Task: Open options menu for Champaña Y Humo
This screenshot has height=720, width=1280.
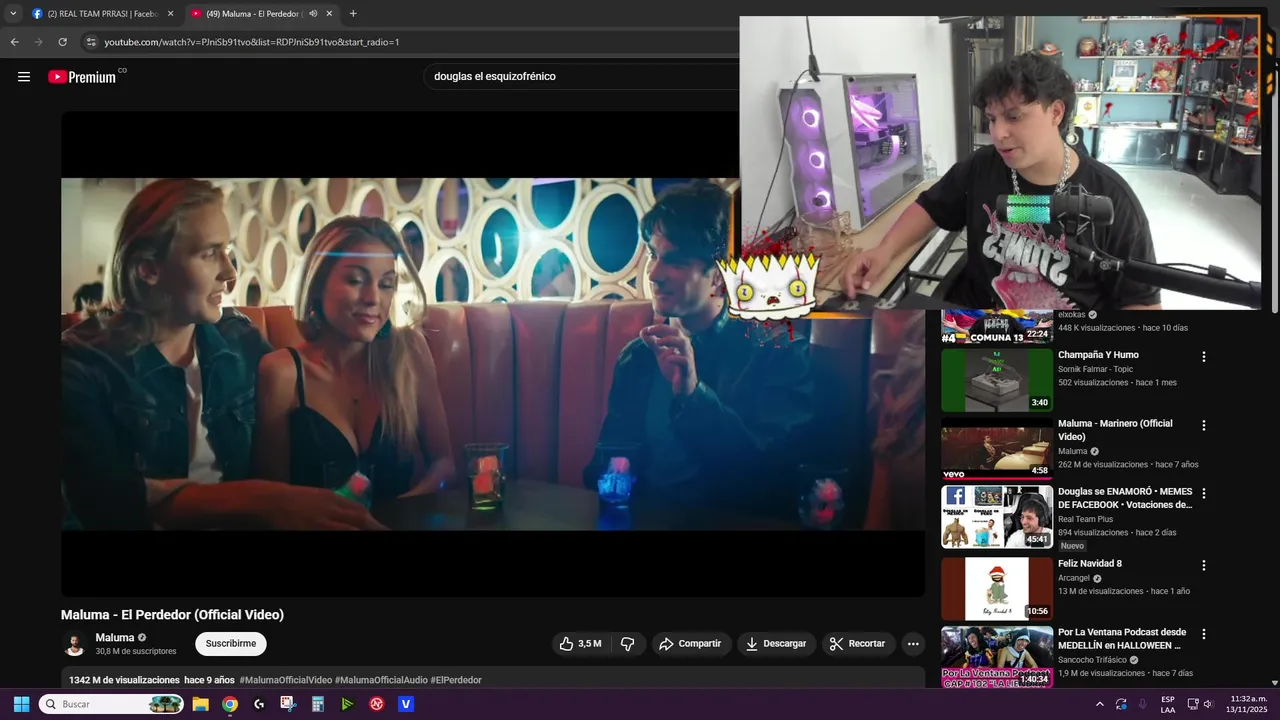Action: pyautogui.click(x=1204, y=357)
